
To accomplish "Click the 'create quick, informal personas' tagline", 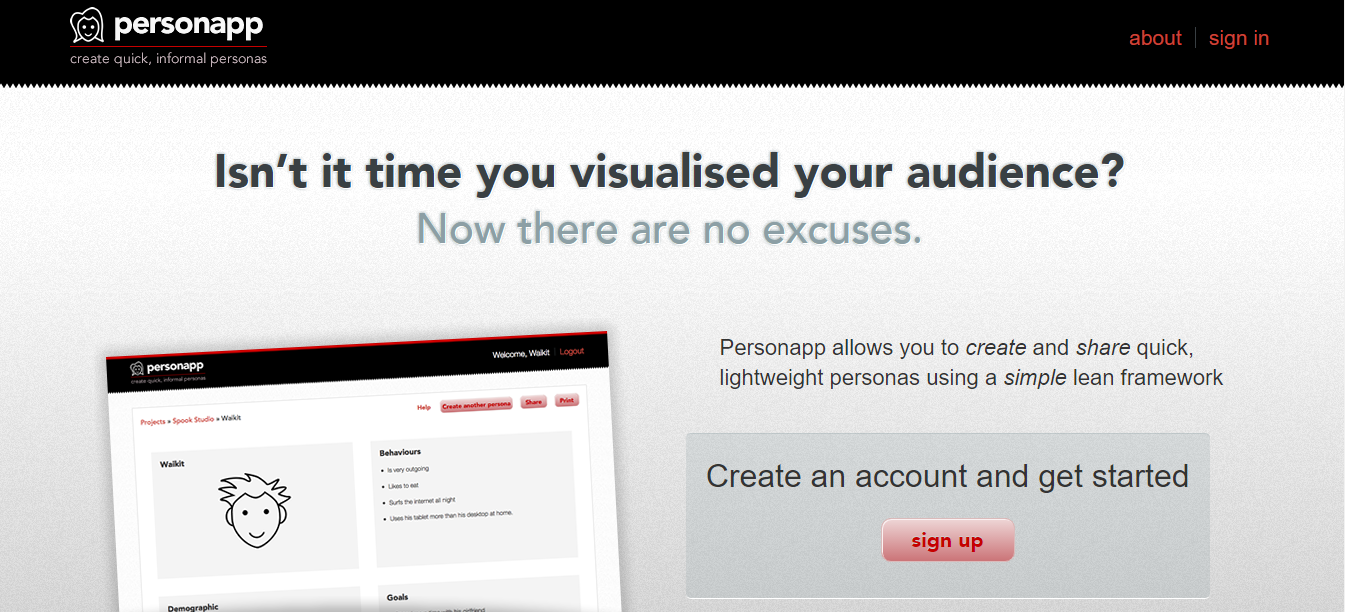I will 168,58.
